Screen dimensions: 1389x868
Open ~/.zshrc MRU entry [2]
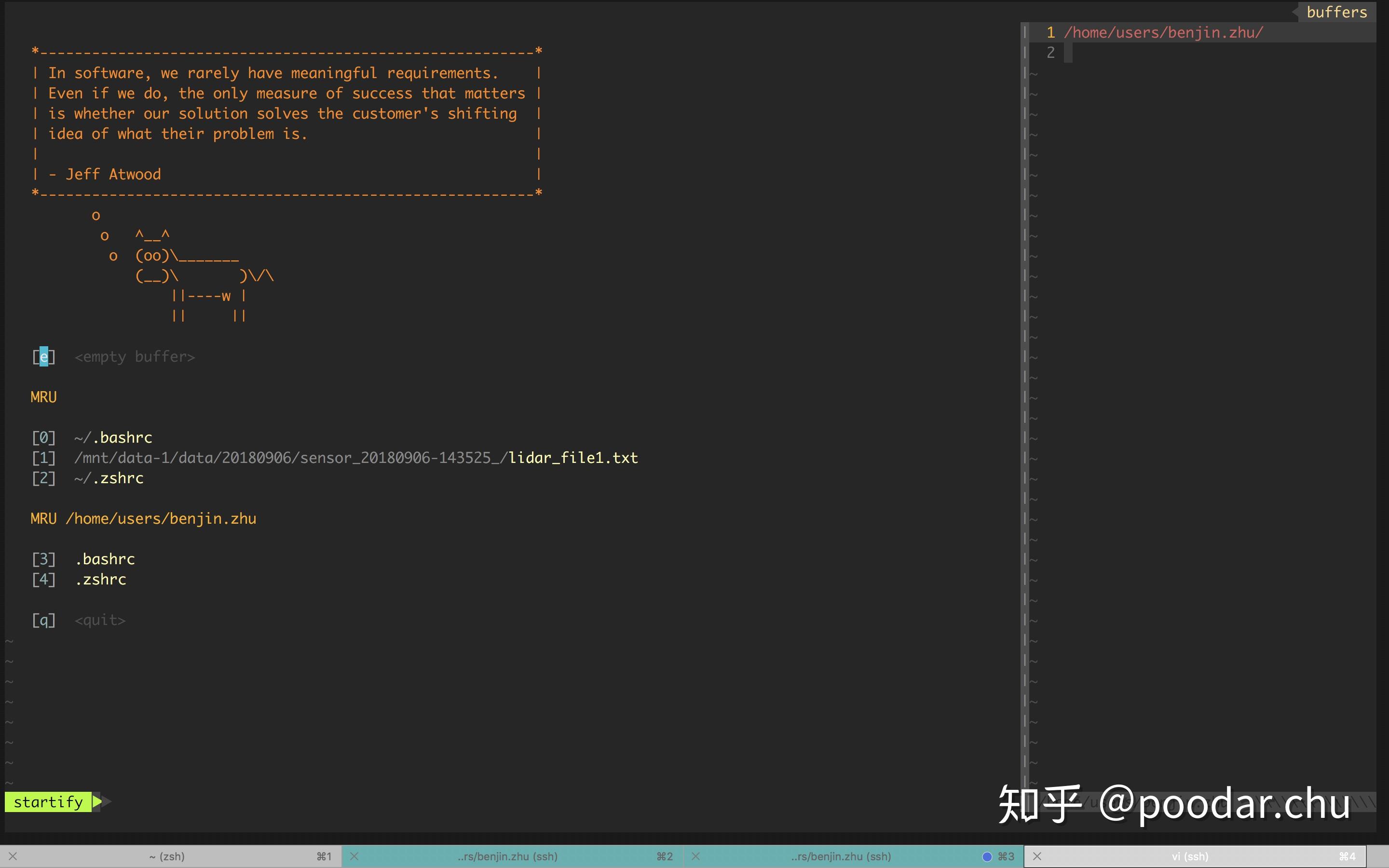click(109, 478)
